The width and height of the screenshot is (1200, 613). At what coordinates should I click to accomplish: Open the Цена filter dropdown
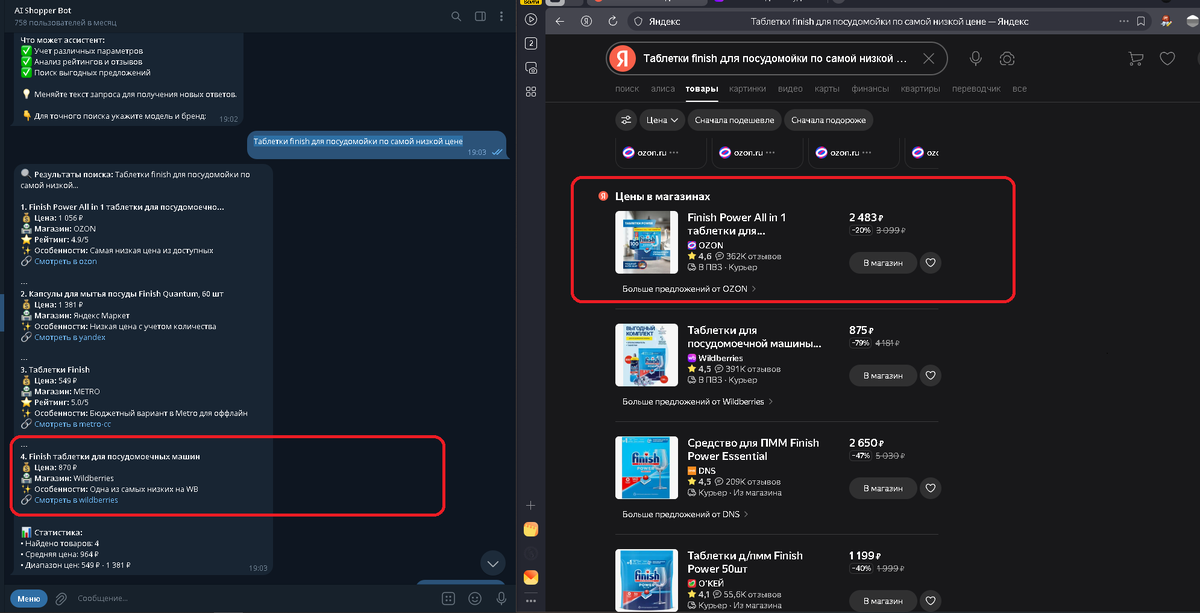(x=663, y=120)
